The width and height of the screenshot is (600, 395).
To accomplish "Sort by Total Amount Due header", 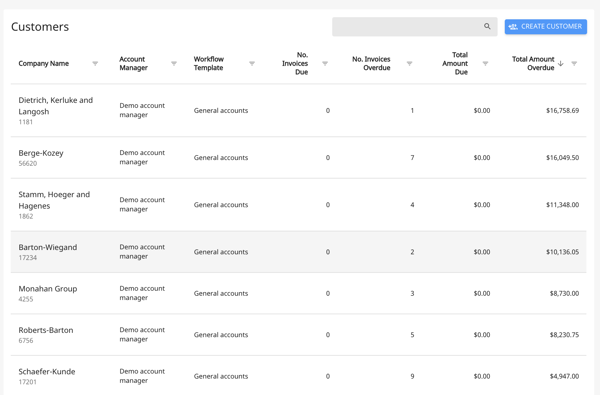I will pos(455,64).
